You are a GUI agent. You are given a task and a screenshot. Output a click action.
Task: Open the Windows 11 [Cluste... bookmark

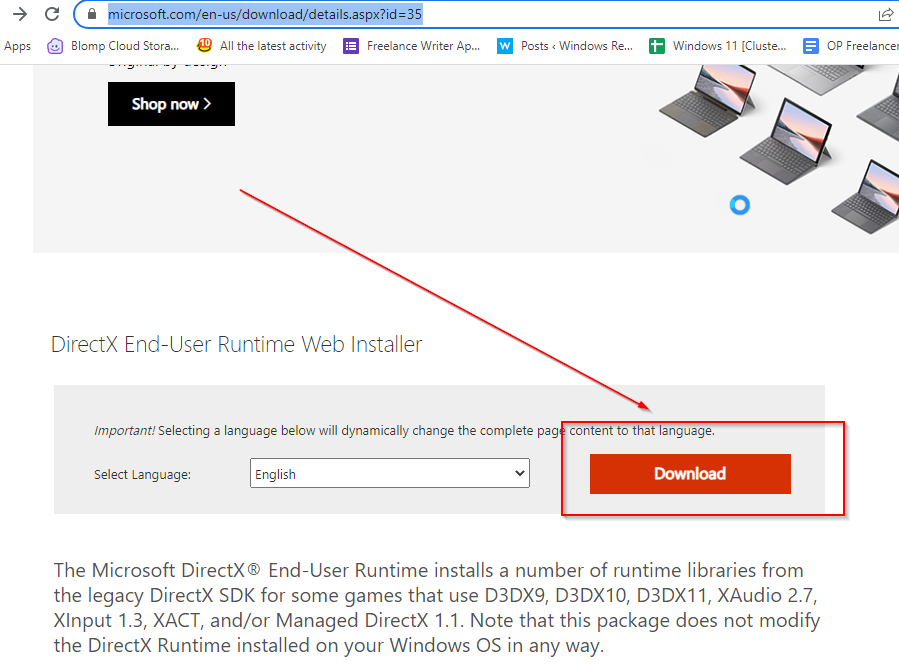point(717,46)
